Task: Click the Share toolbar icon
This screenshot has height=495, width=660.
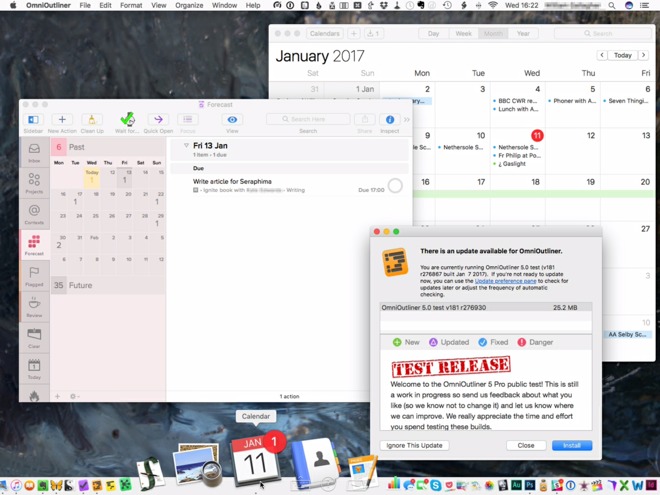Action: [365, 120]
